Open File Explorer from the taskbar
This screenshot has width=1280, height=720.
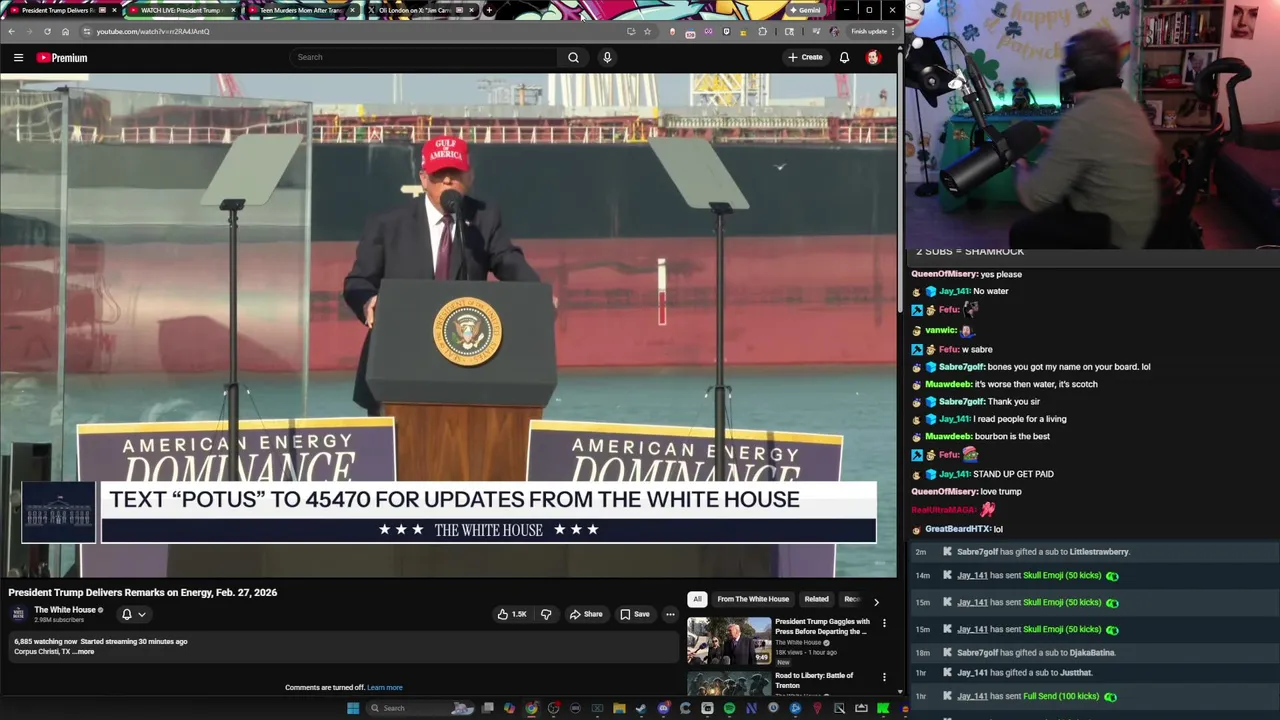click(x=619, y=708)
